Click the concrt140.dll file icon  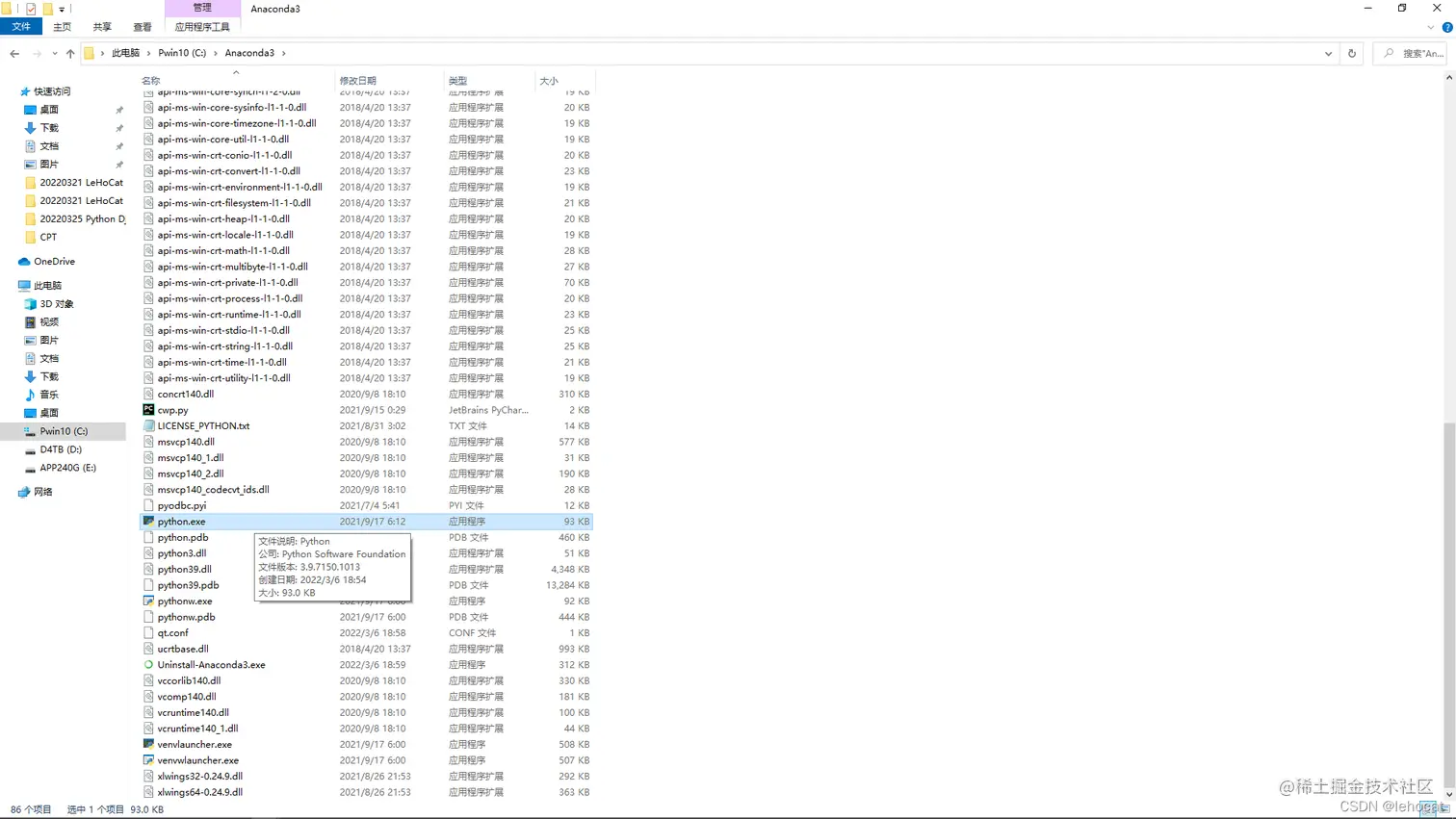pos(148,394)
